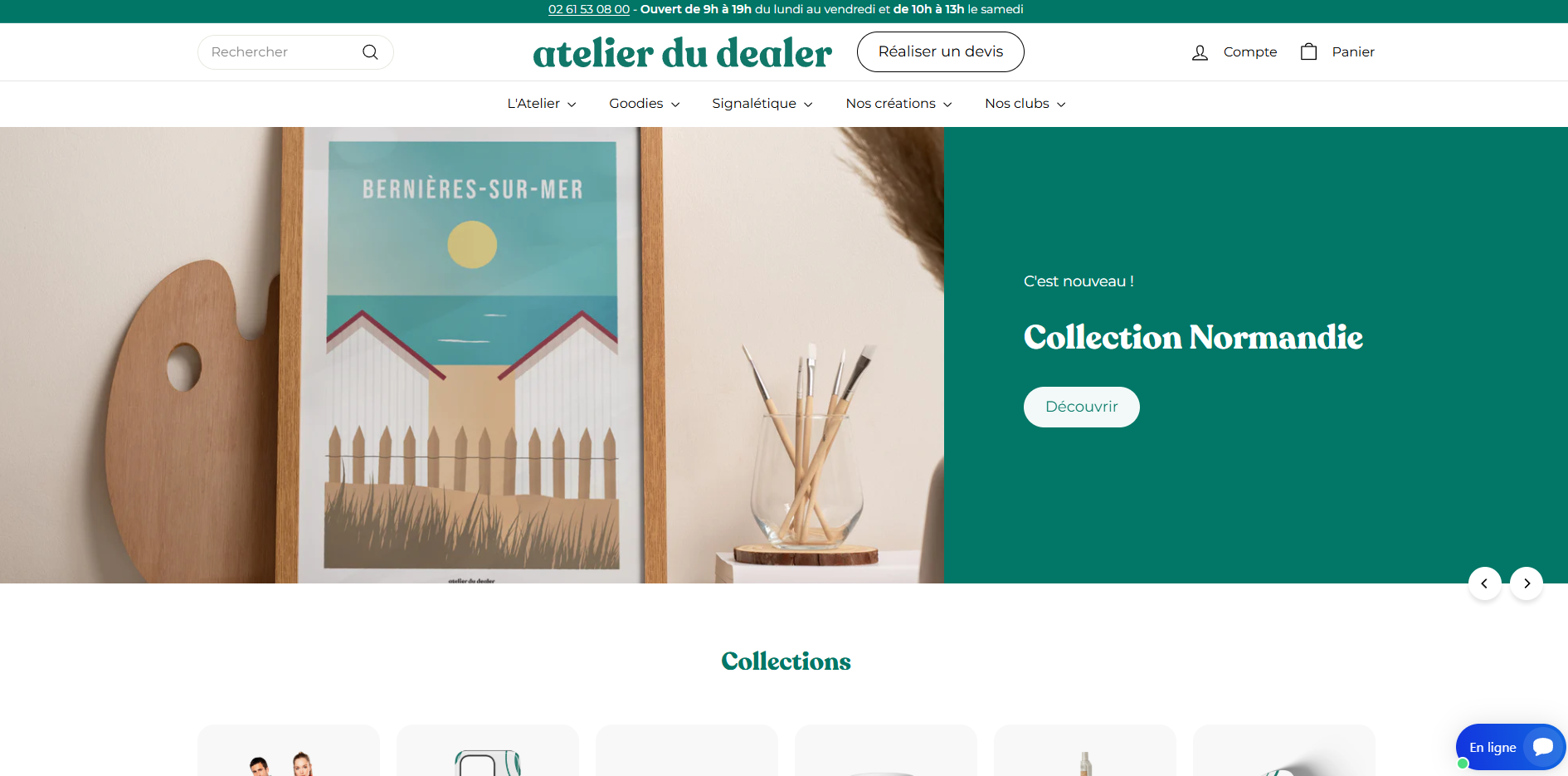Expand the L'Atelier menu

point(542,104)
